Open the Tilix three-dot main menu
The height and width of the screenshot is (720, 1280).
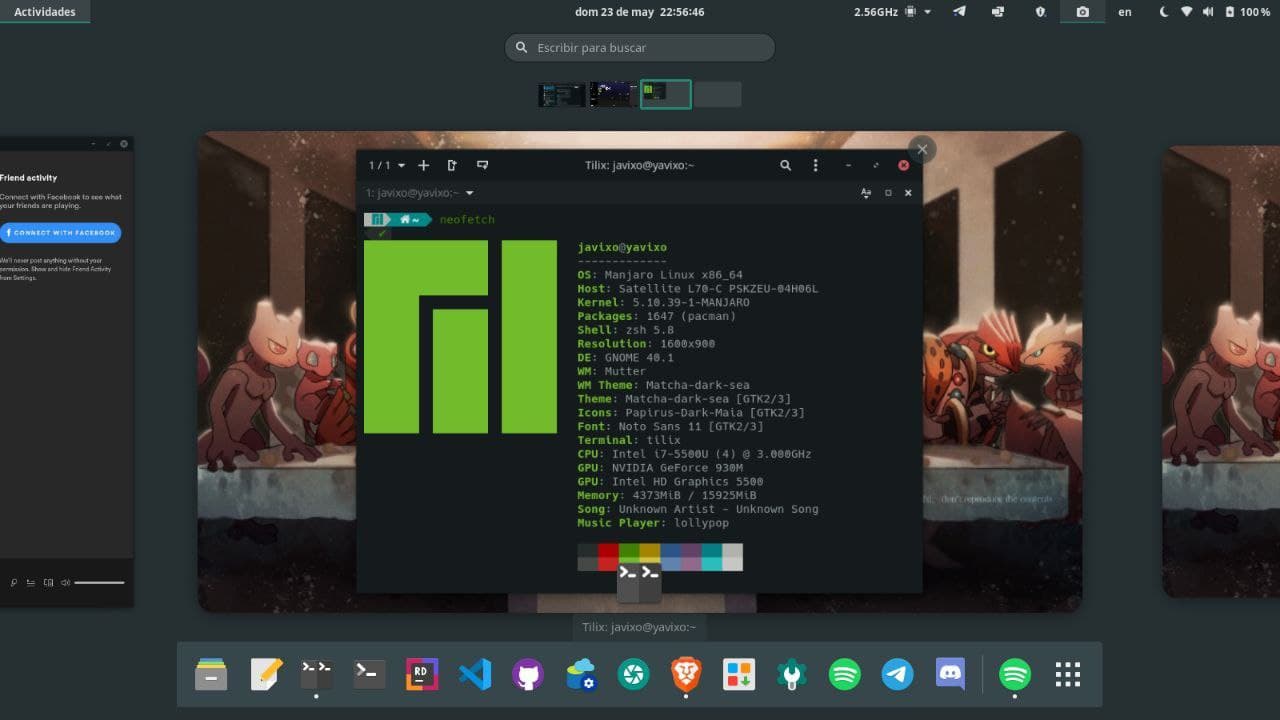coord(815,165)
